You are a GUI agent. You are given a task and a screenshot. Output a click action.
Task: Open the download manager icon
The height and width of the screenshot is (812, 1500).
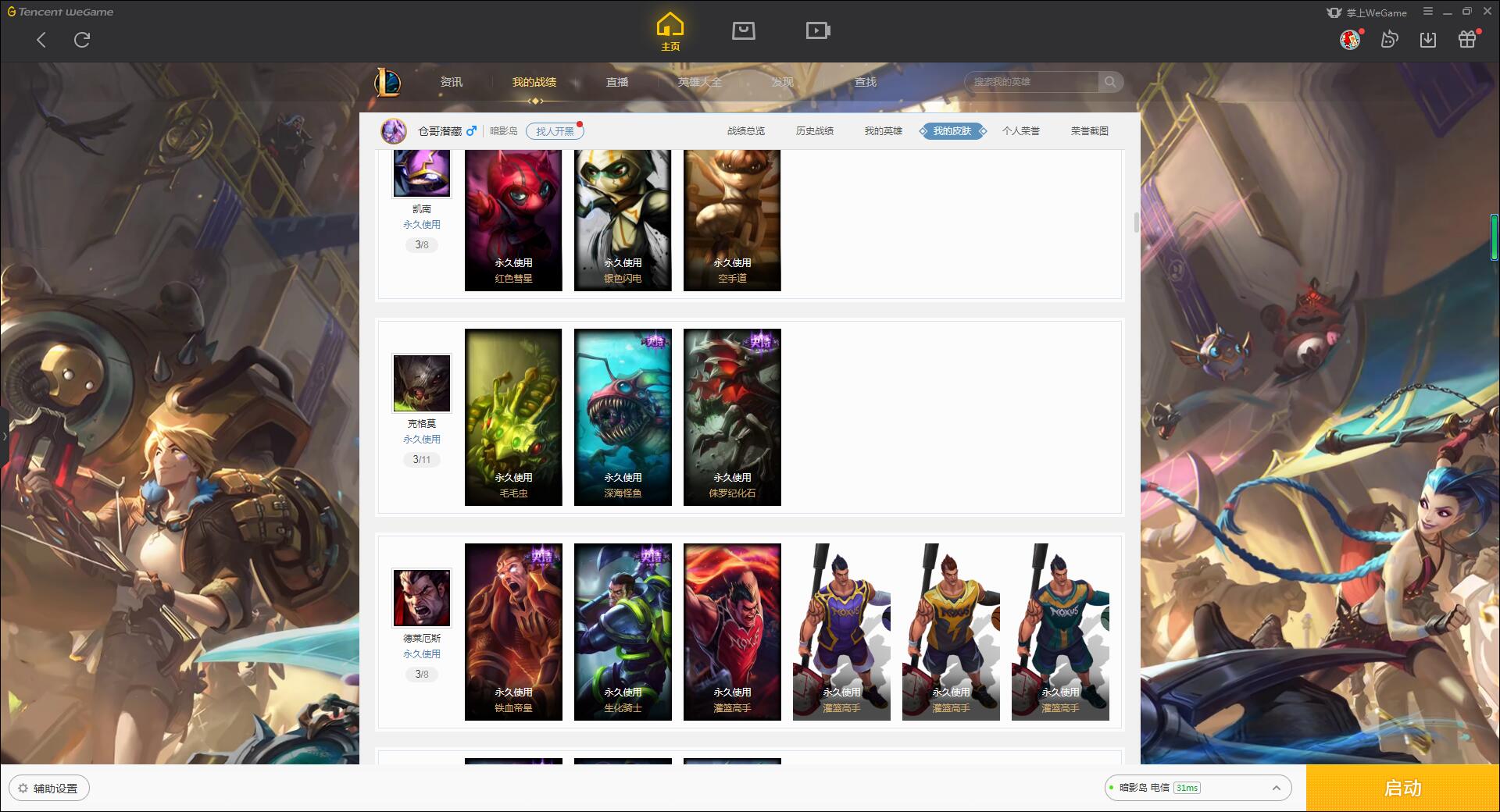coord(1428,40)
